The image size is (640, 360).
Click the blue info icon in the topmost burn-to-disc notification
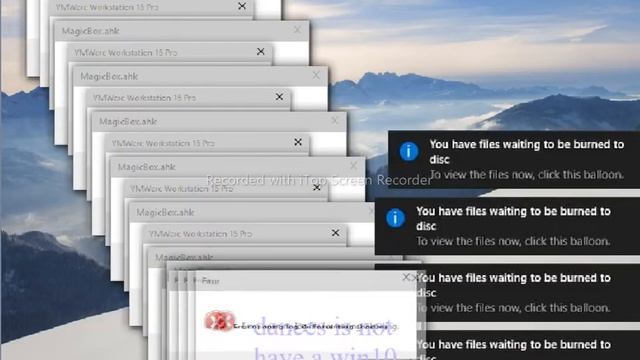tap(409, 151)
